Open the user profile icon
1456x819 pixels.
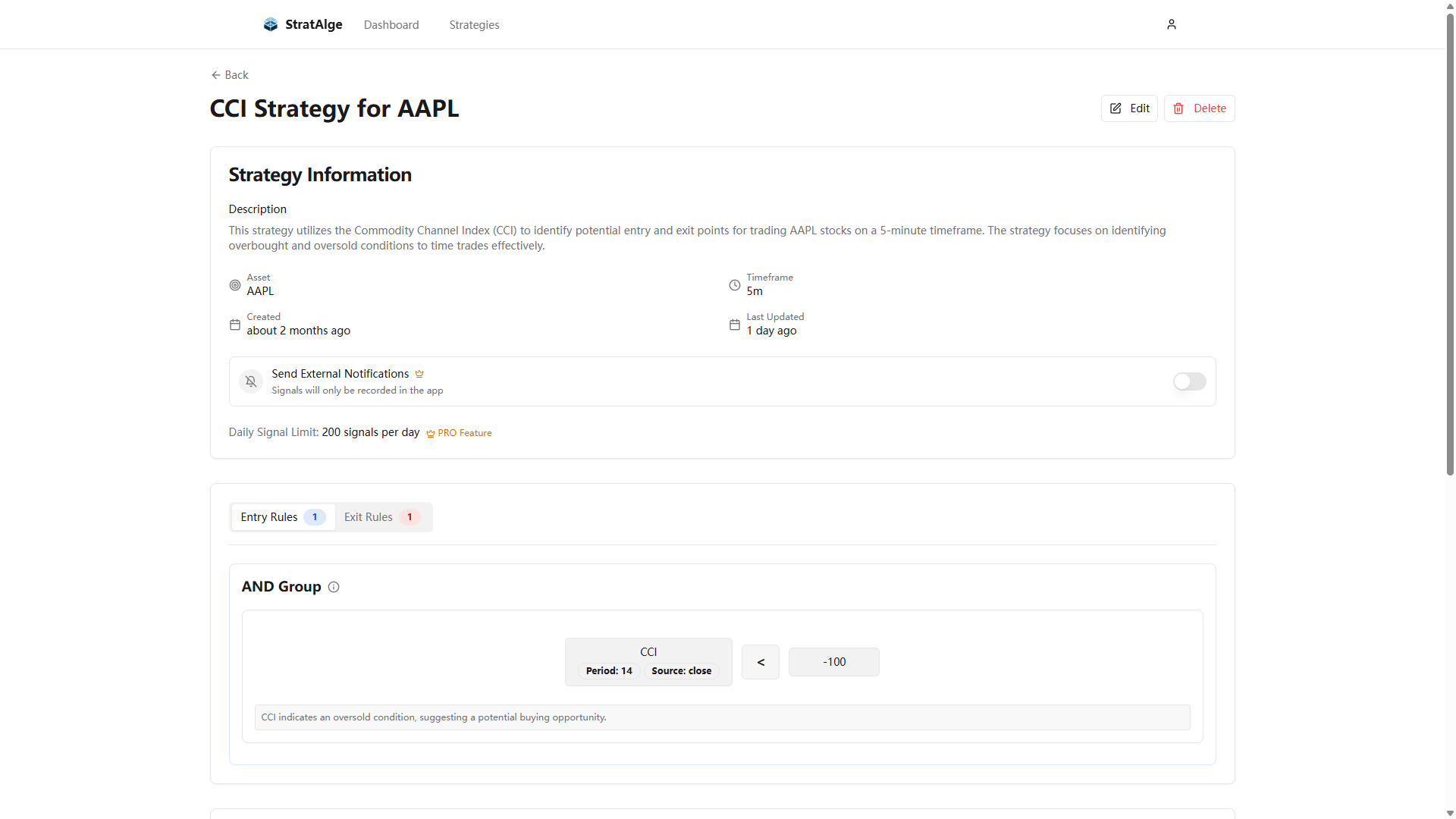[x=1171, y=24]
